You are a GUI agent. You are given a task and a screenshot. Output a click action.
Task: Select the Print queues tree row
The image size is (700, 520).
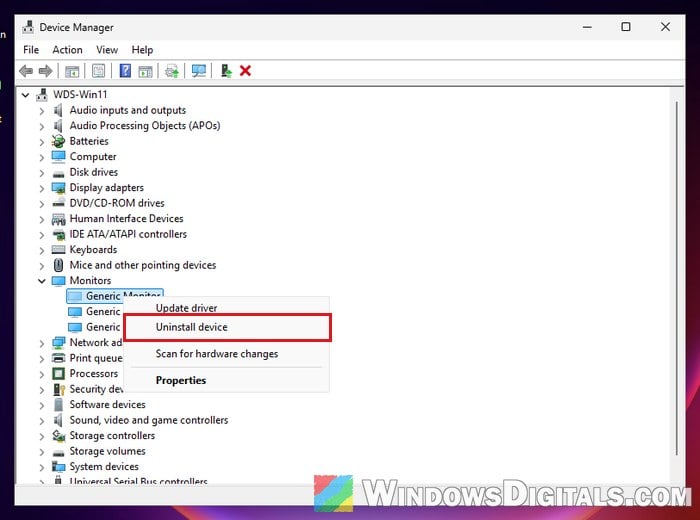coord(87,358)
